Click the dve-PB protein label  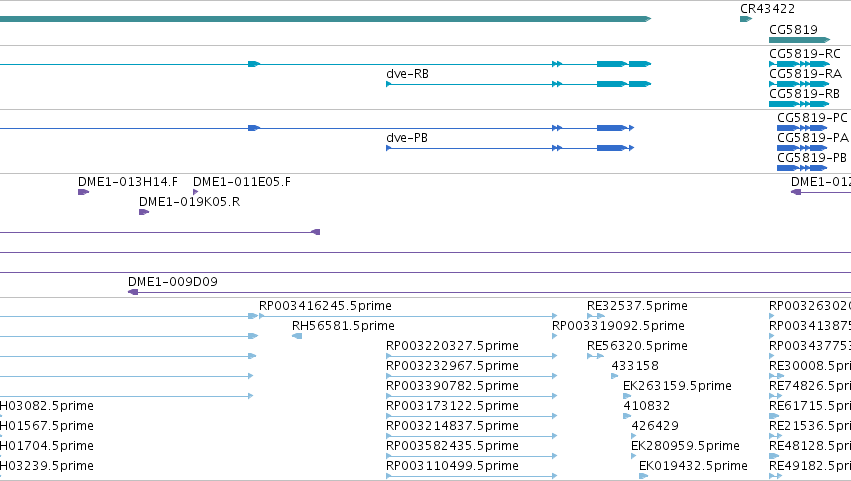(x=407, y=137)
